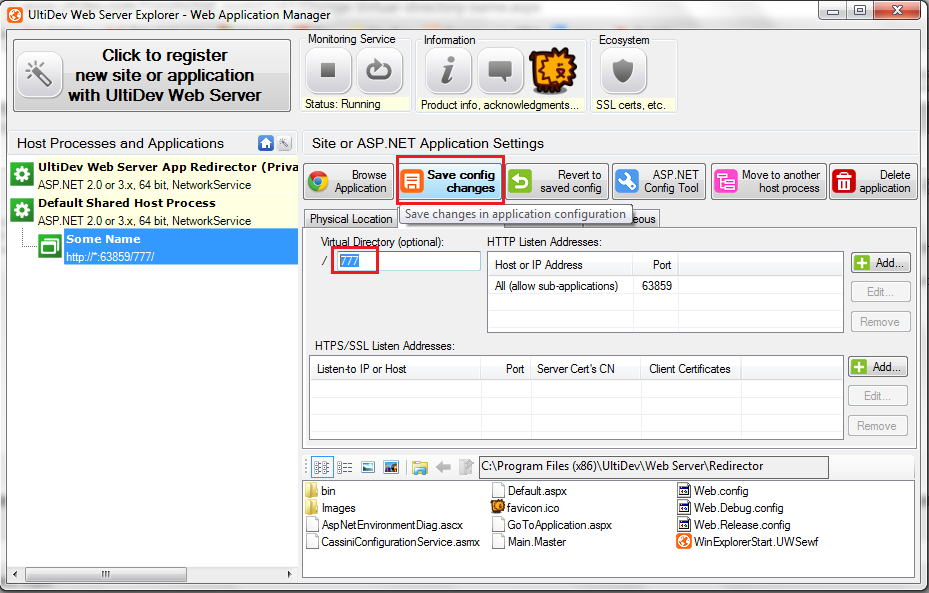Select GoToApplication.aspx file
This screenshot has width=929, height=593.
pos(552,525)
